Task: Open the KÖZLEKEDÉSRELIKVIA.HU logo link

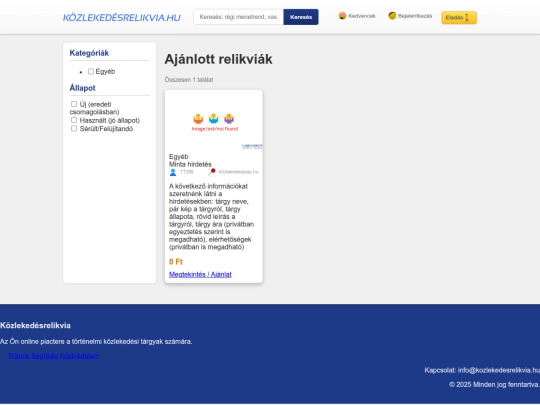Action: (122, 18)
